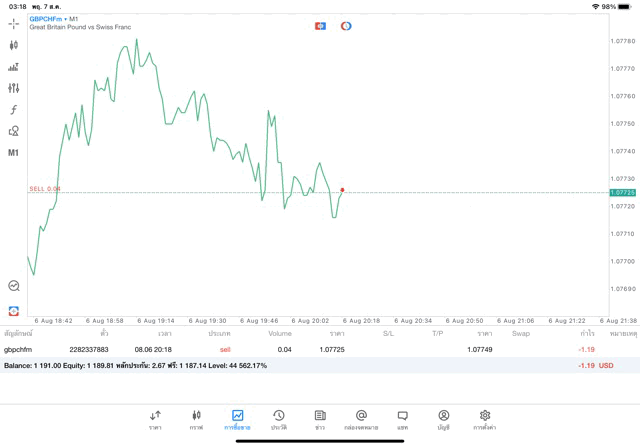Viewport: 640px width, 447px height.
Task: Click the SELL 0.04 order line label
Action: click(45, 188)
